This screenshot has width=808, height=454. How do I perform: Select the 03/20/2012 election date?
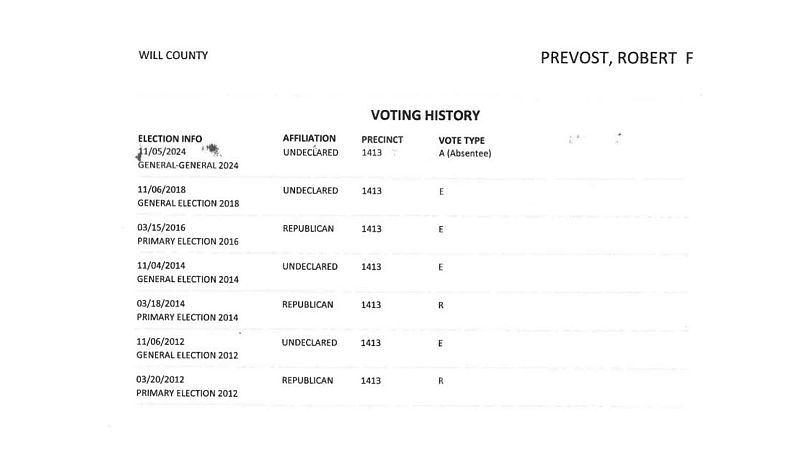pyautogui.click(x=161, y=380)
